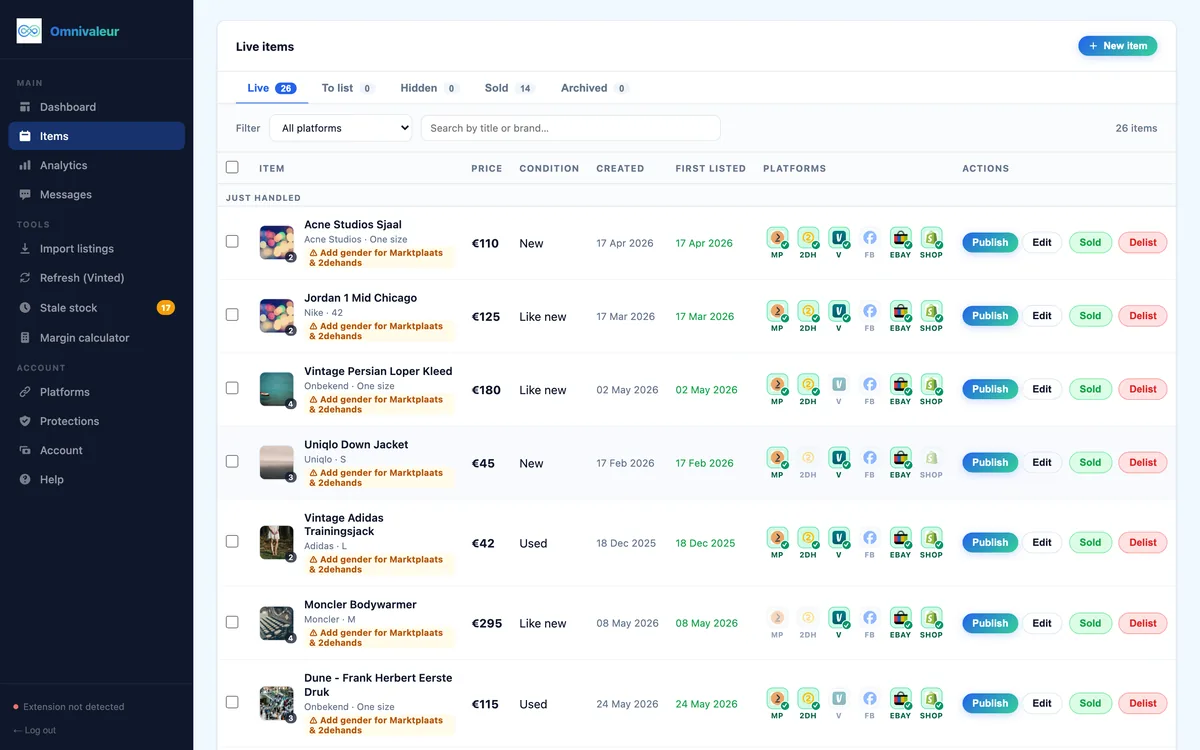Open Stale stock page

pyautogui.click(x=97, y=308)
